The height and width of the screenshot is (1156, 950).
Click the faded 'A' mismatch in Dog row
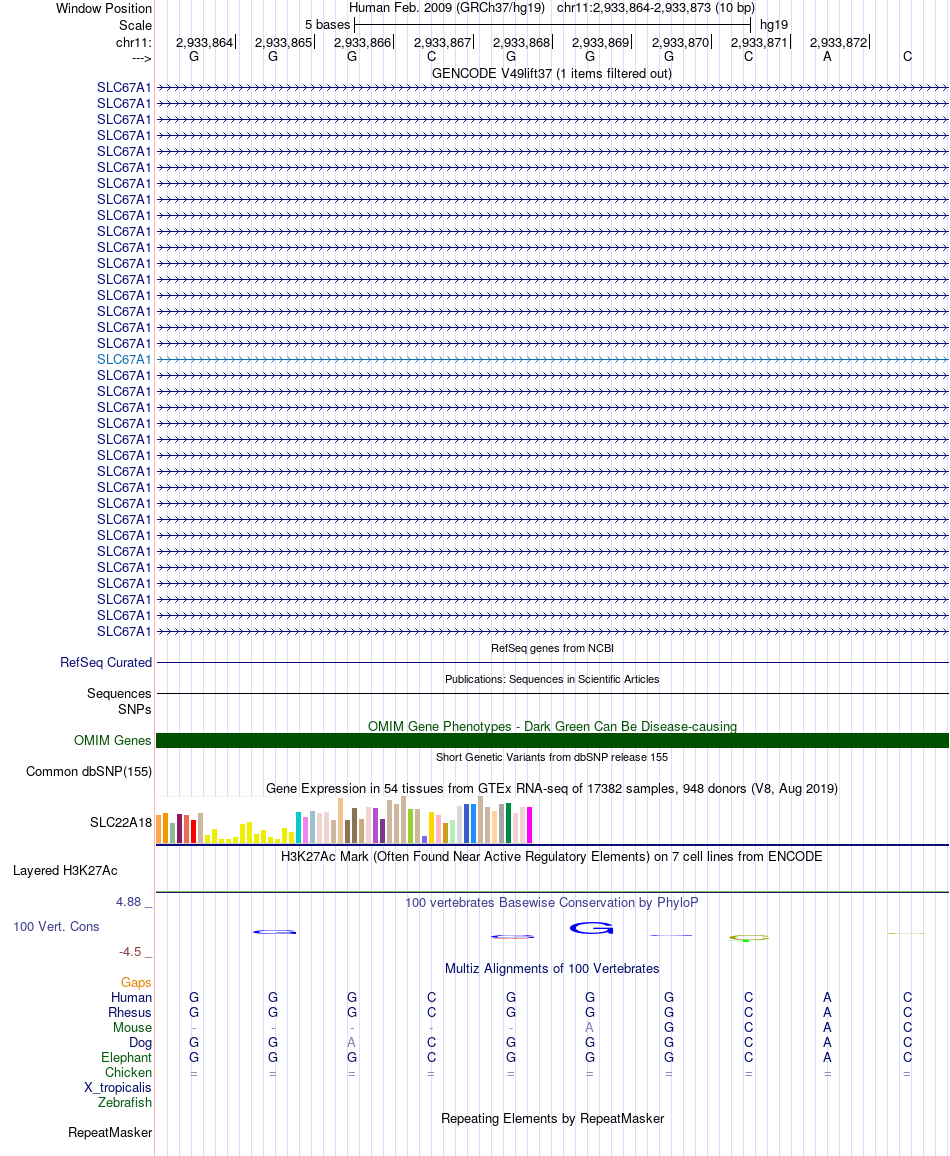(352, 1042)
